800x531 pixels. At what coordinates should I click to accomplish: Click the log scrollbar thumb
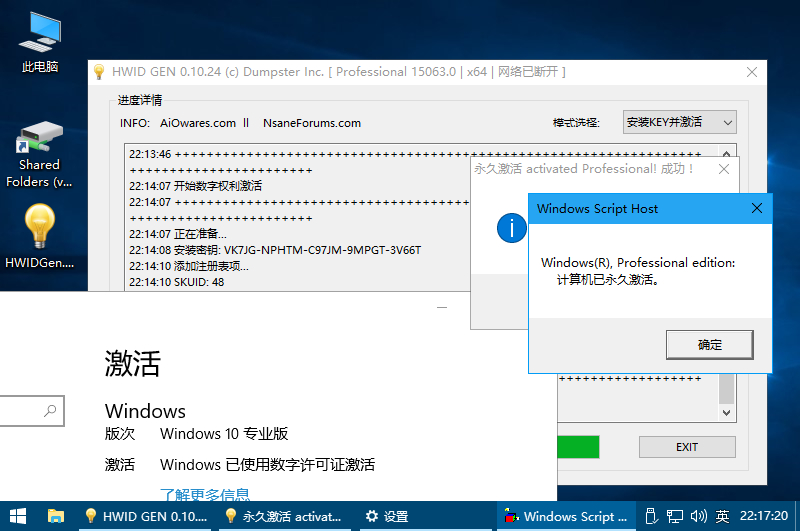tap(727, 389)
